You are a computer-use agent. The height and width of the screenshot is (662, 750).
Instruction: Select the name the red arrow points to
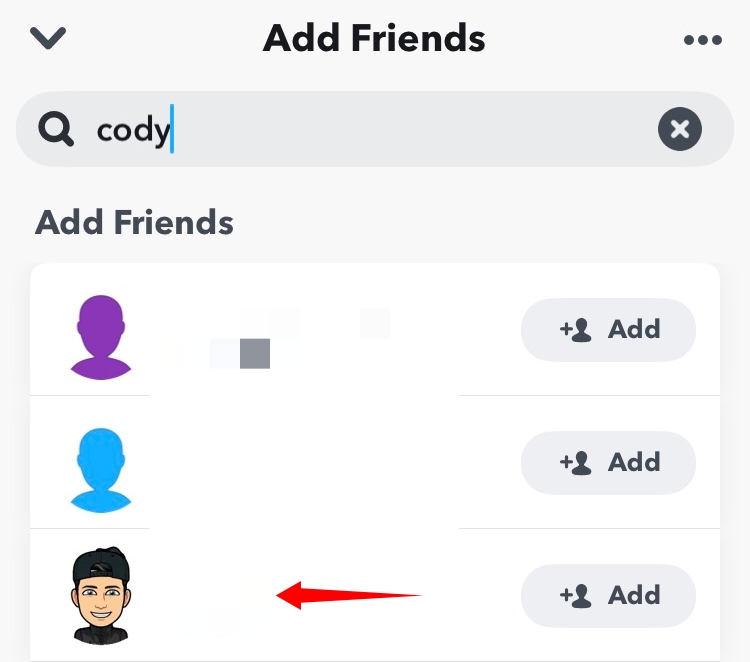(225, 597)
